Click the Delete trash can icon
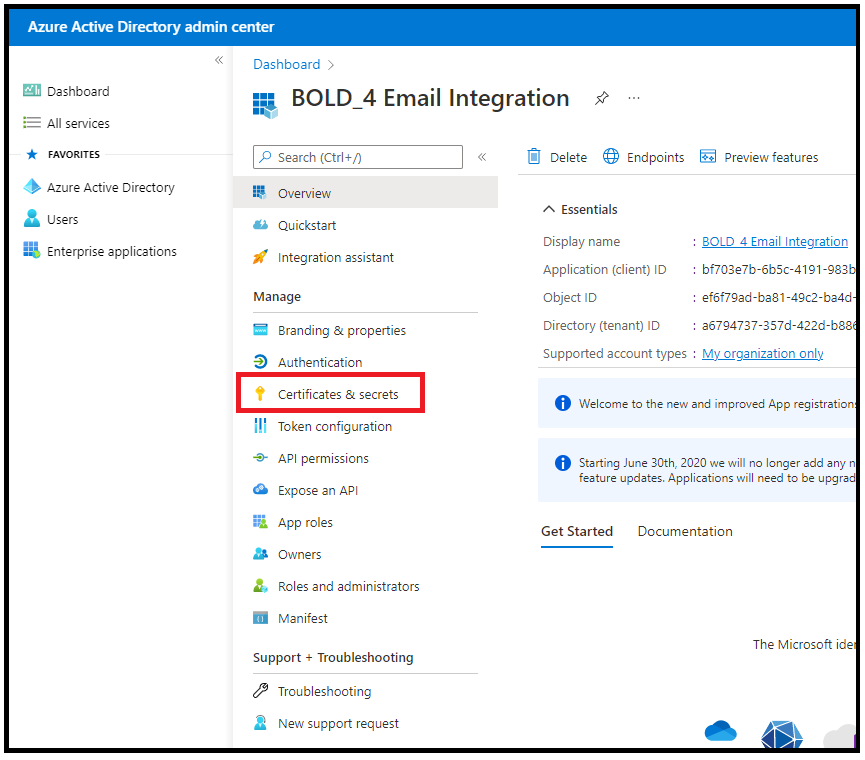865x760 pixels. [x=533, y=157]
